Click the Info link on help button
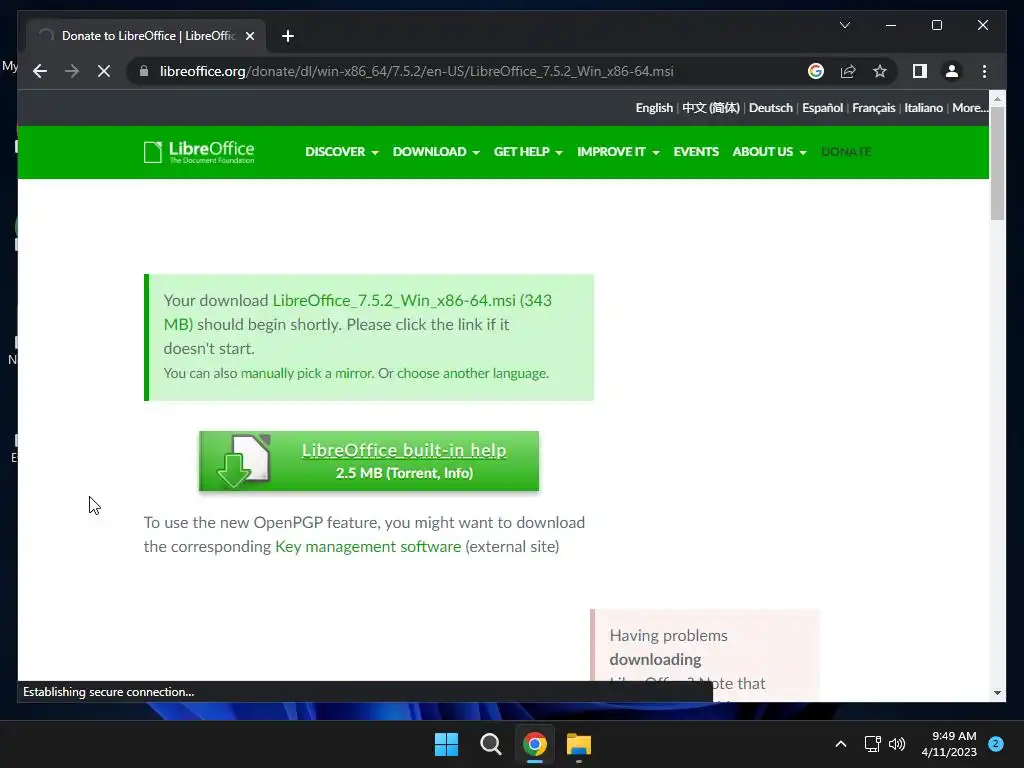Viewport: 1024px width, 768px height. click(x=456, y=473)
